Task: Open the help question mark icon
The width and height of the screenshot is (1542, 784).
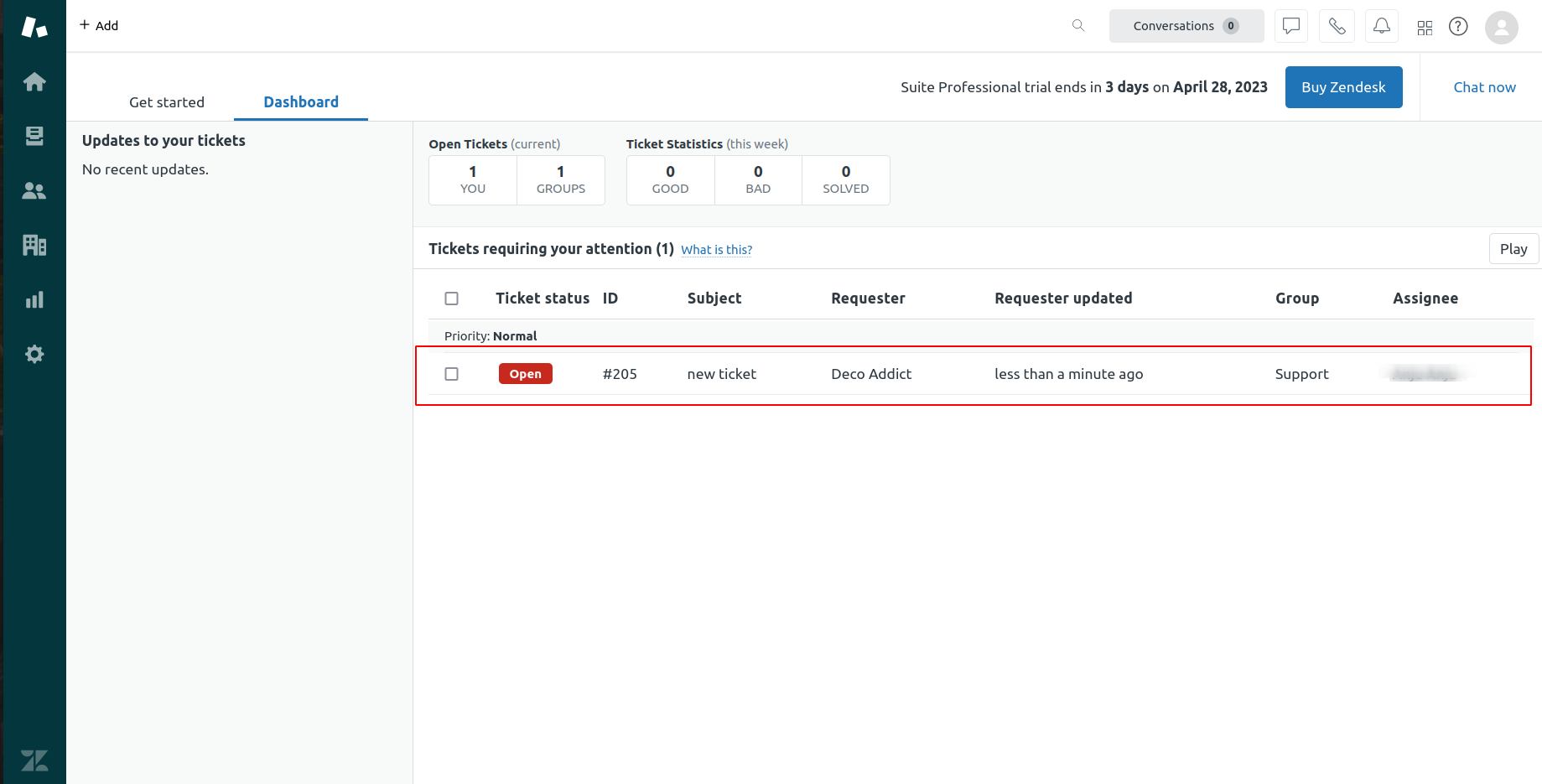Action: click(x=1458, y=26)
